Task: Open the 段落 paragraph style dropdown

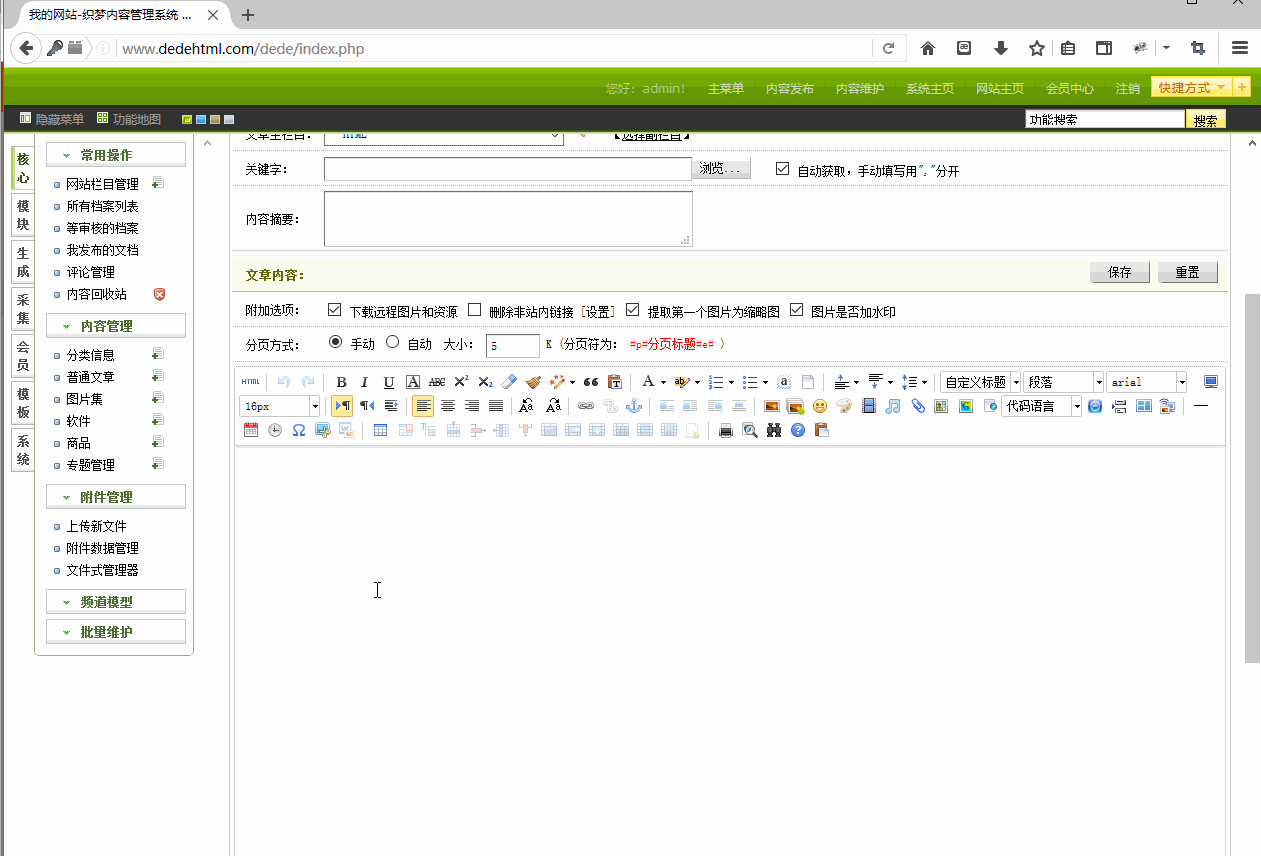Action: pos(1063,381)
